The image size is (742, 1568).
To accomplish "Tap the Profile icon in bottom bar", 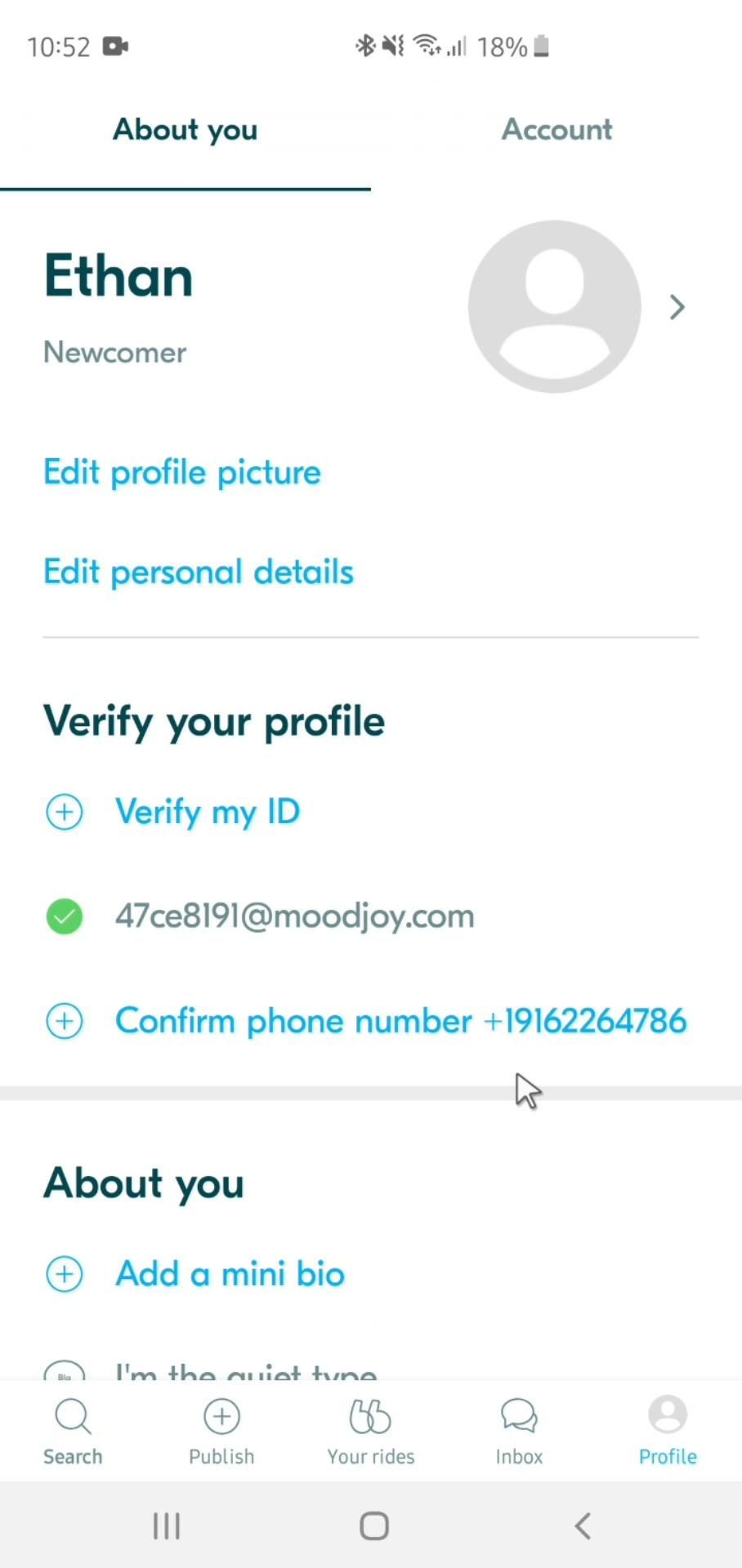I will pyautogui.click(x=668, y=1415).
